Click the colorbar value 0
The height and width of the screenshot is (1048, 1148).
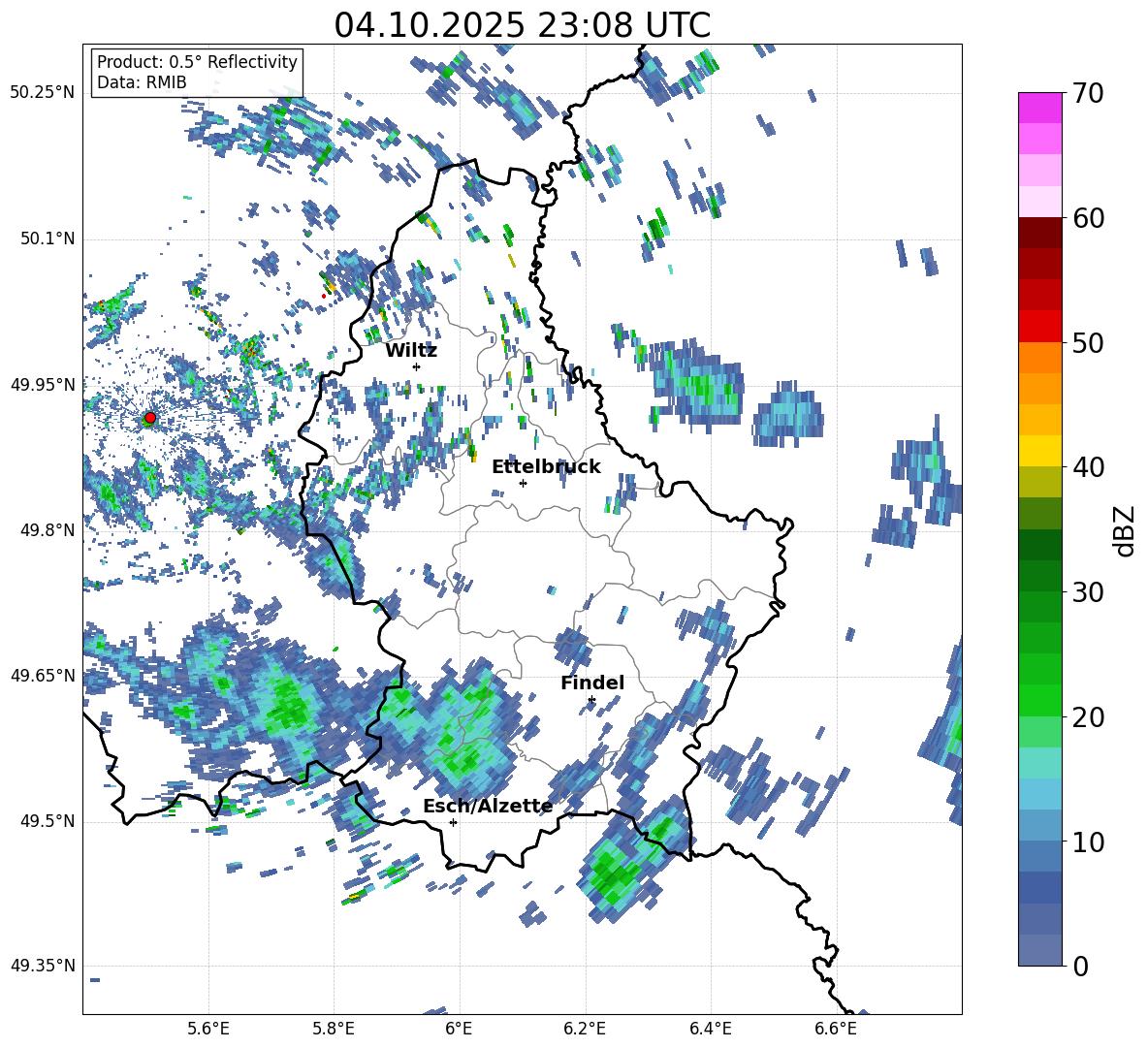1080,966
